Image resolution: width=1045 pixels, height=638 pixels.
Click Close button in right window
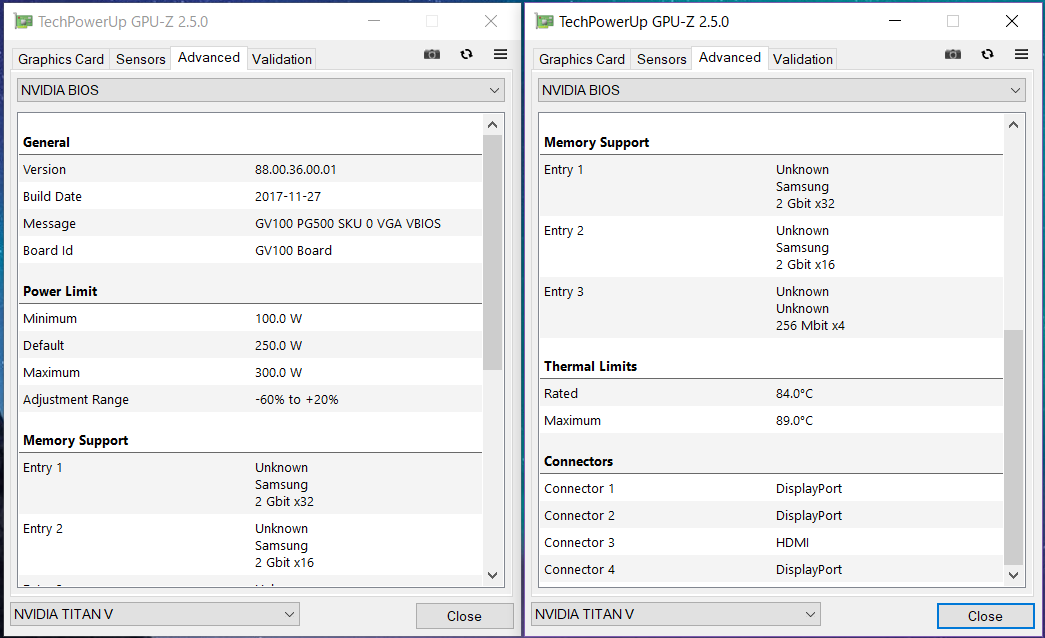pyautogui.click(x=986, y=616)
